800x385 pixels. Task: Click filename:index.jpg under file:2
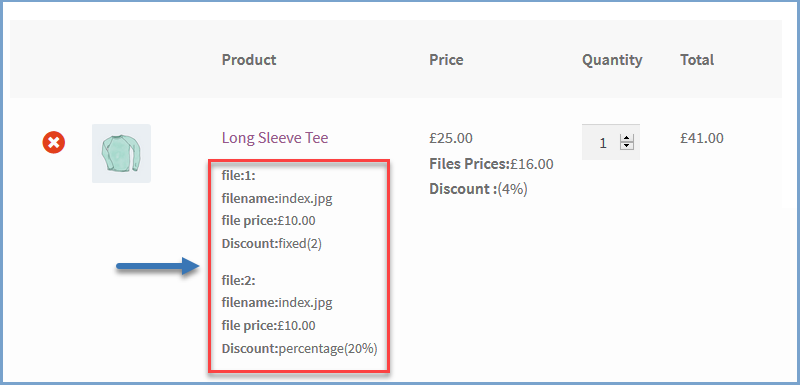(277, 303)
